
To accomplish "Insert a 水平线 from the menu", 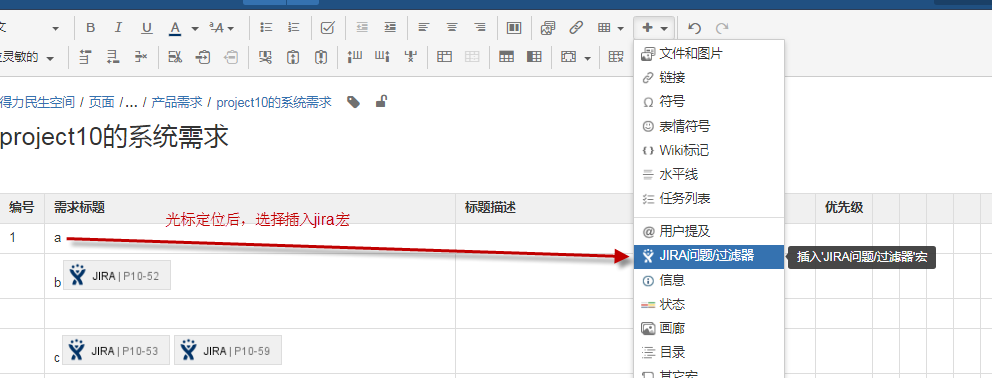I will 709,174.
